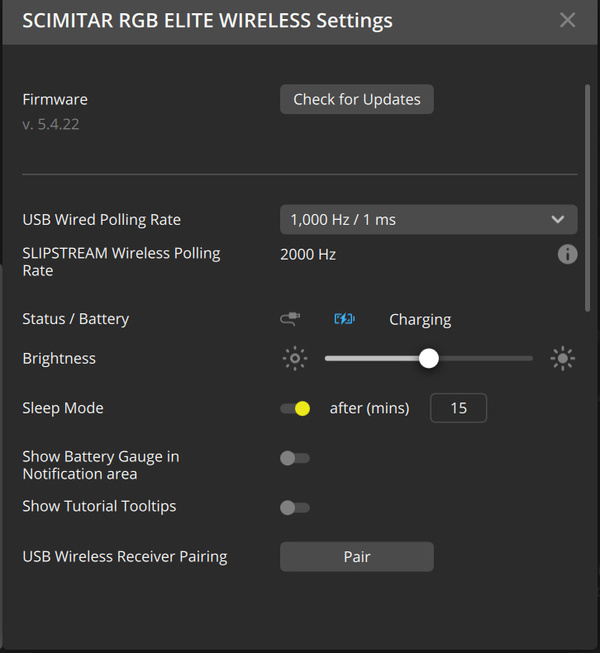Open the USB Wired Polling Rate dropdown

coord(428,219)
